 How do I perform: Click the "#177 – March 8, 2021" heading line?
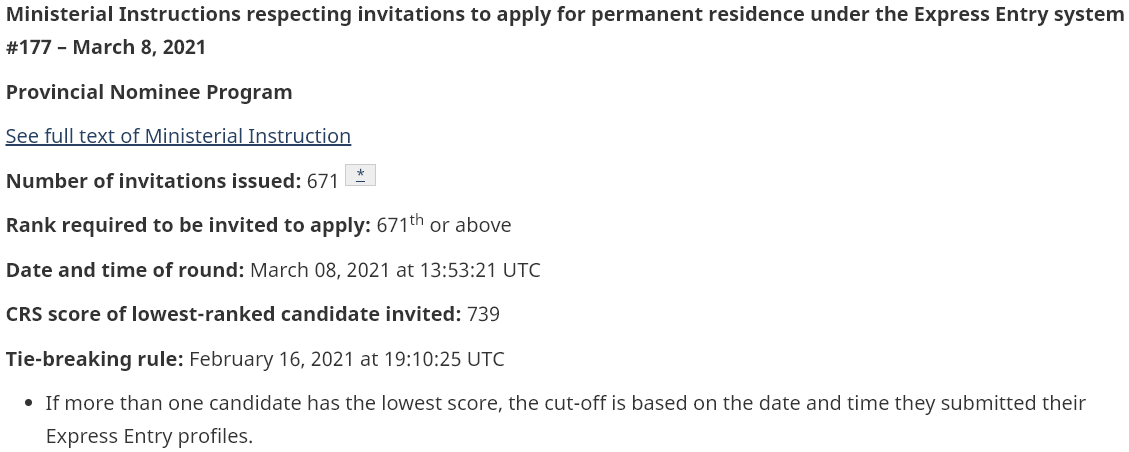(x=106, y=47)
